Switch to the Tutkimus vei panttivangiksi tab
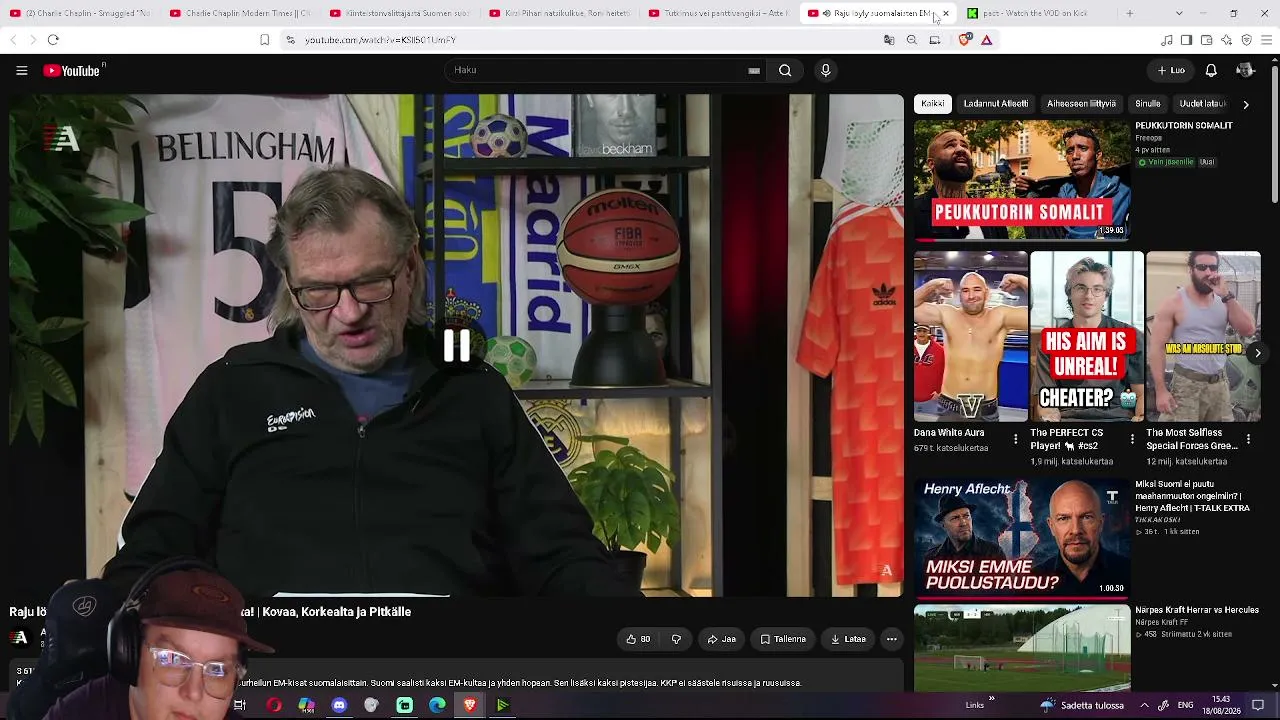The width and height of the screenshot is (1280, 720). pos(720,13)
